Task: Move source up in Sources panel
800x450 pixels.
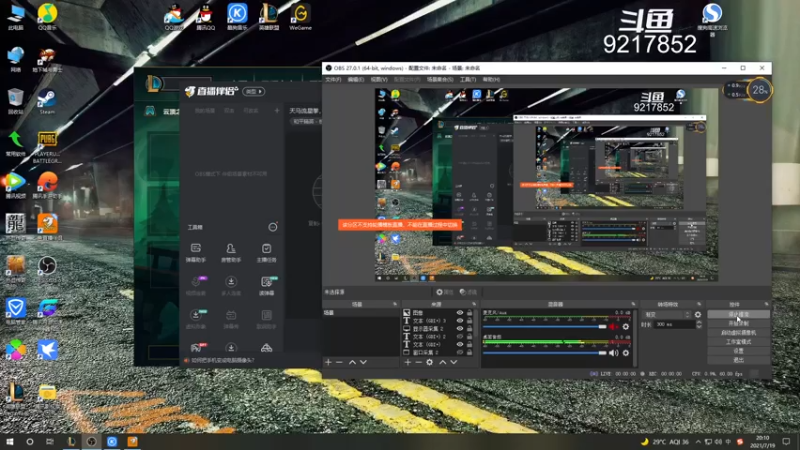Action: tap(442, 362)
